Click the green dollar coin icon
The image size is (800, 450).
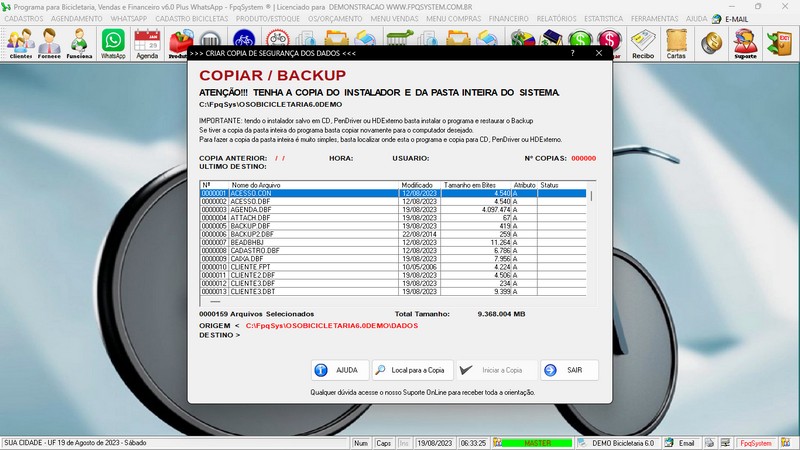pyautogui.click(x=580, y=39)
